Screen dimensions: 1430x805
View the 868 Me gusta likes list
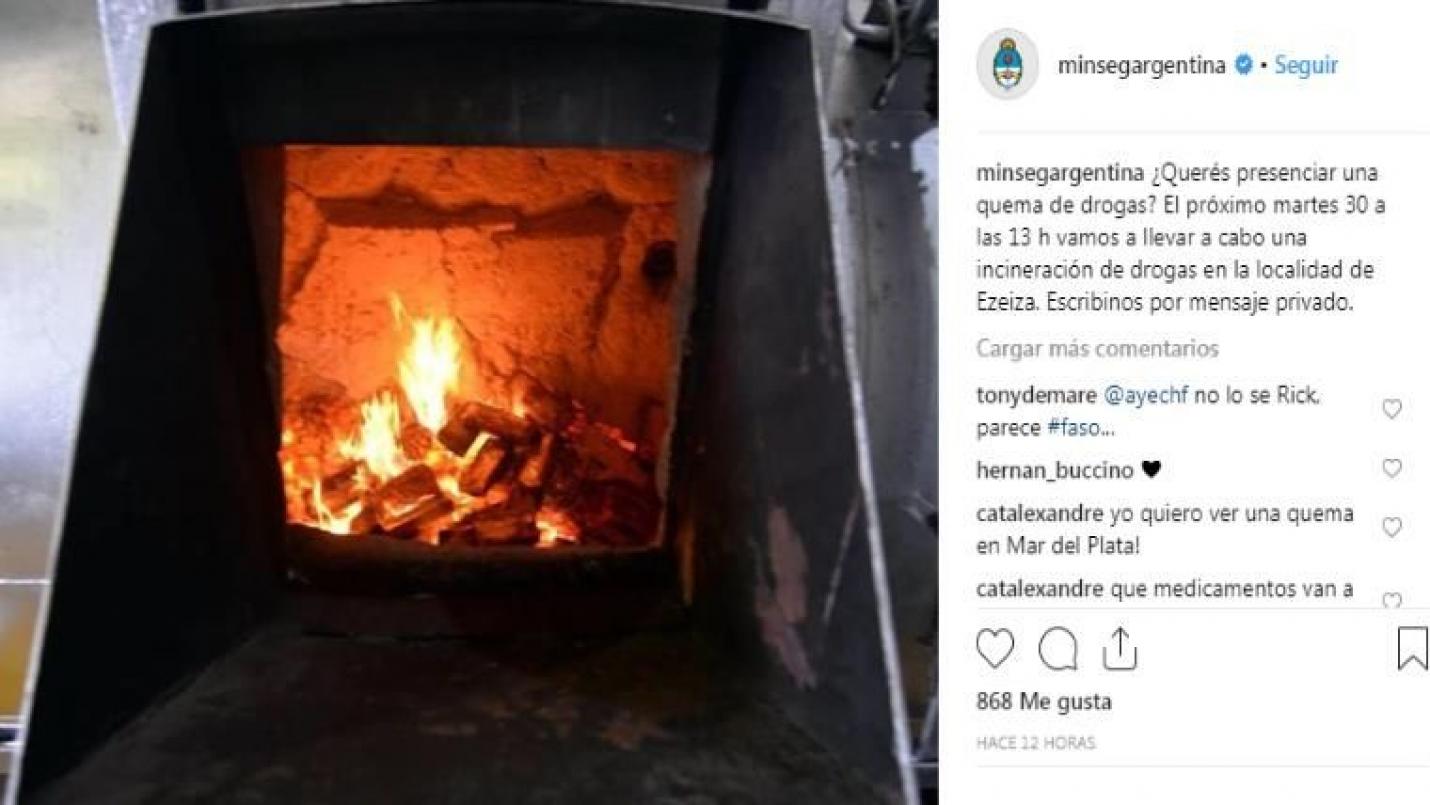(x=1043, y=702)
